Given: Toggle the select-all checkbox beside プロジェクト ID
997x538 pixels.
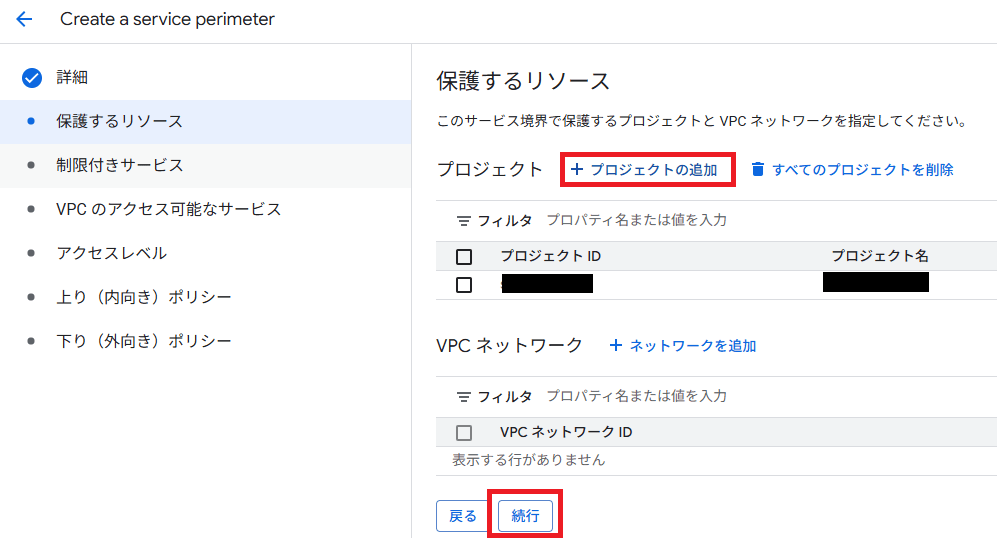Looking at the screenshot, I should click(464, 257).
